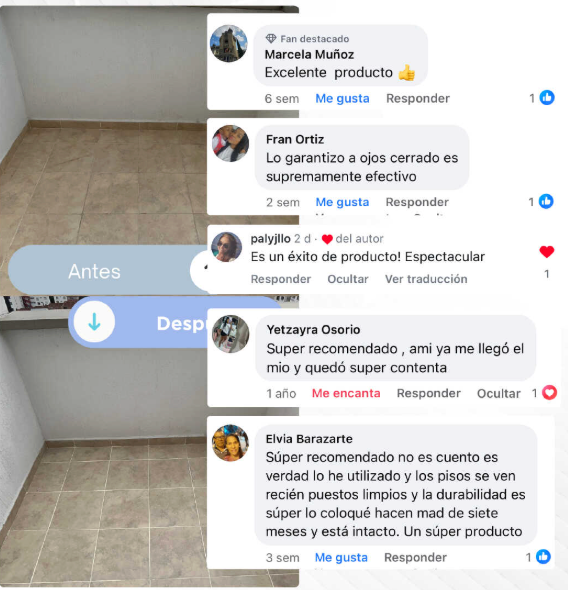The image size is (568, 590).
Task: Open Fran Ortiz's profile avatar
Action: pyautogui.click(x=230, y=143)
